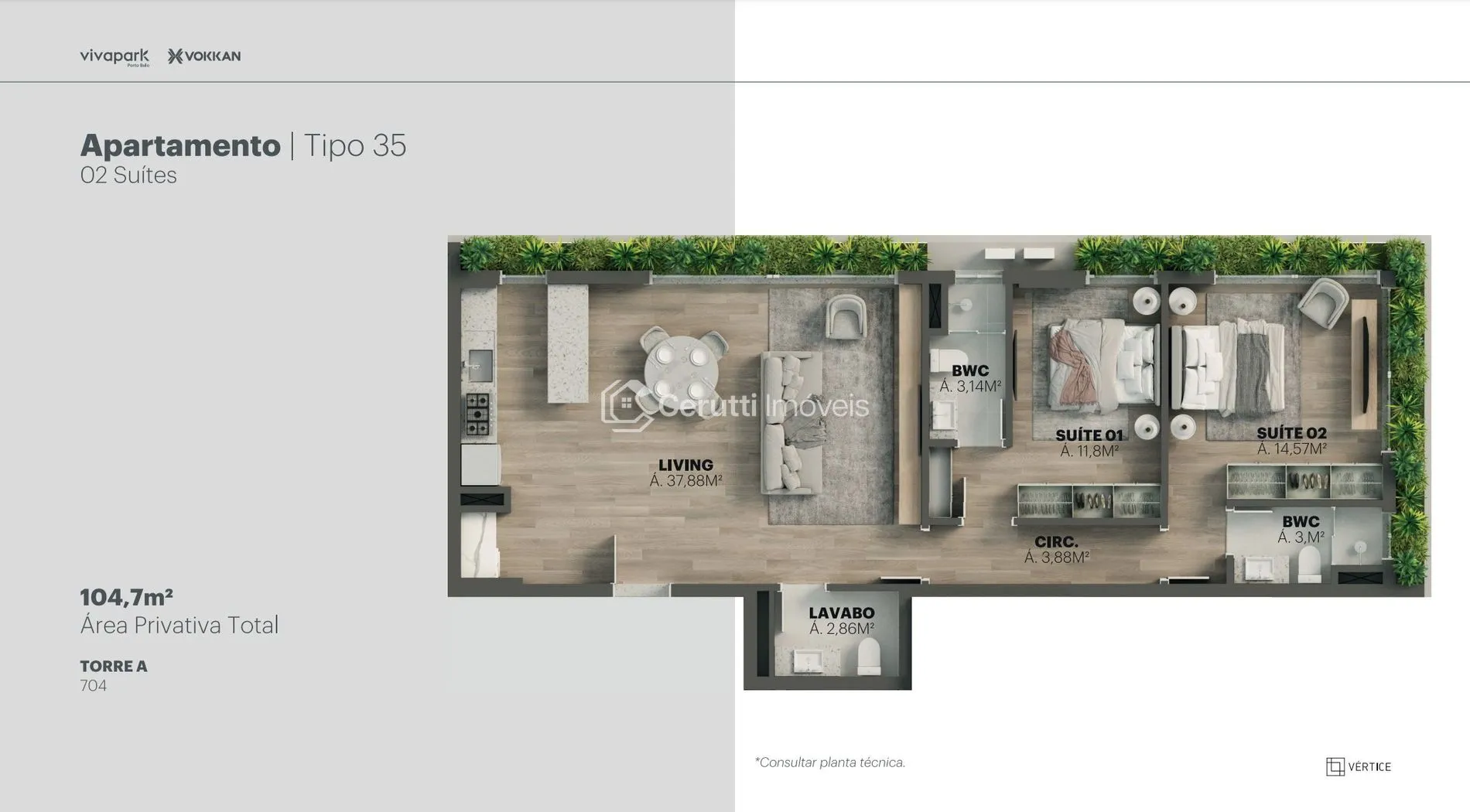
Task: Click the Consultar planta técnica note
Action: (829, 763)
